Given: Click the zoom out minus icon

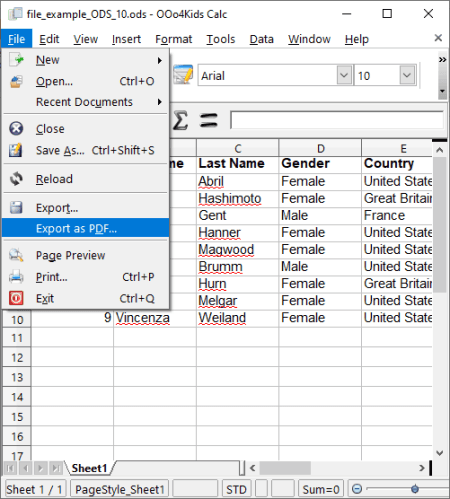Looking at the screenshot, I should click(357, 489).
